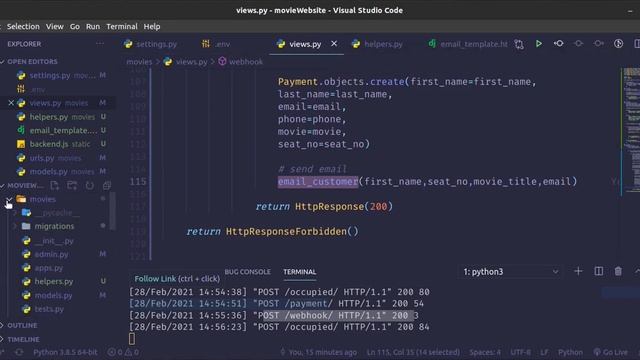Open .env in Open Editors list
The height and width of the screenshot is (360, 640).
pyautogui.click(x=57, y=89)
